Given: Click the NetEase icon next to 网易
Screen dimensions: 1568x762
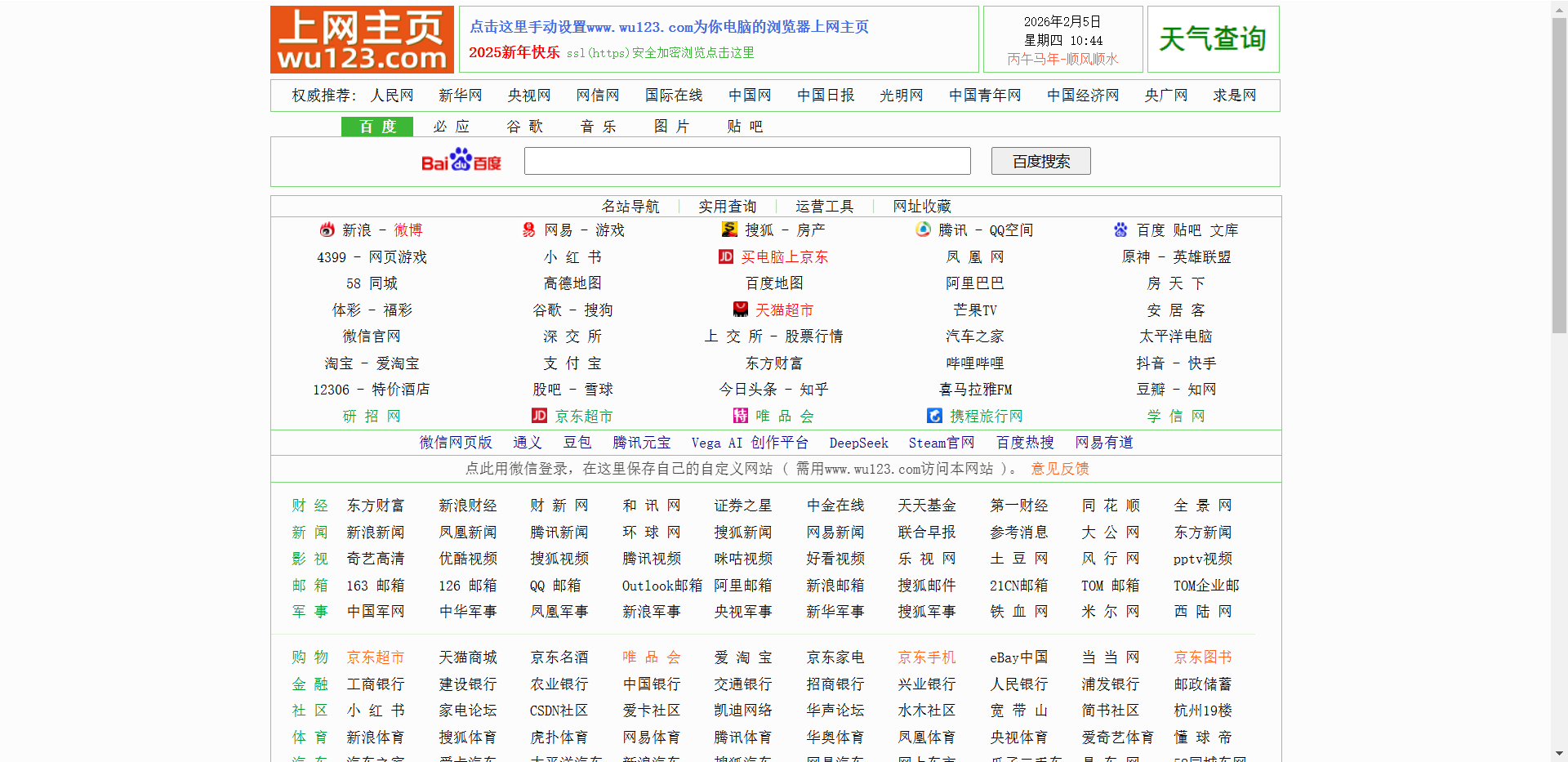Looking at the screenshot, I should coord(528,230).
